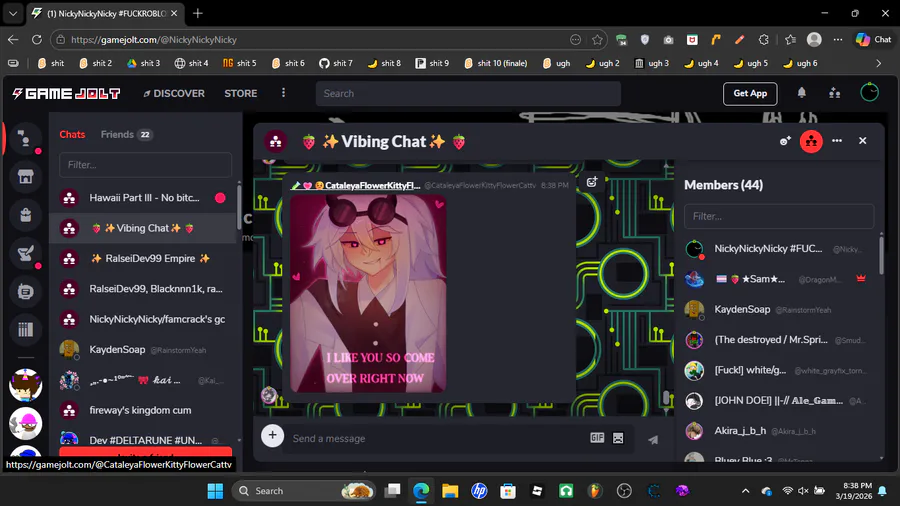Select member ★Sam★ with crown
The height and width of the screenshot is (506, 900).
tap(779, 279)
